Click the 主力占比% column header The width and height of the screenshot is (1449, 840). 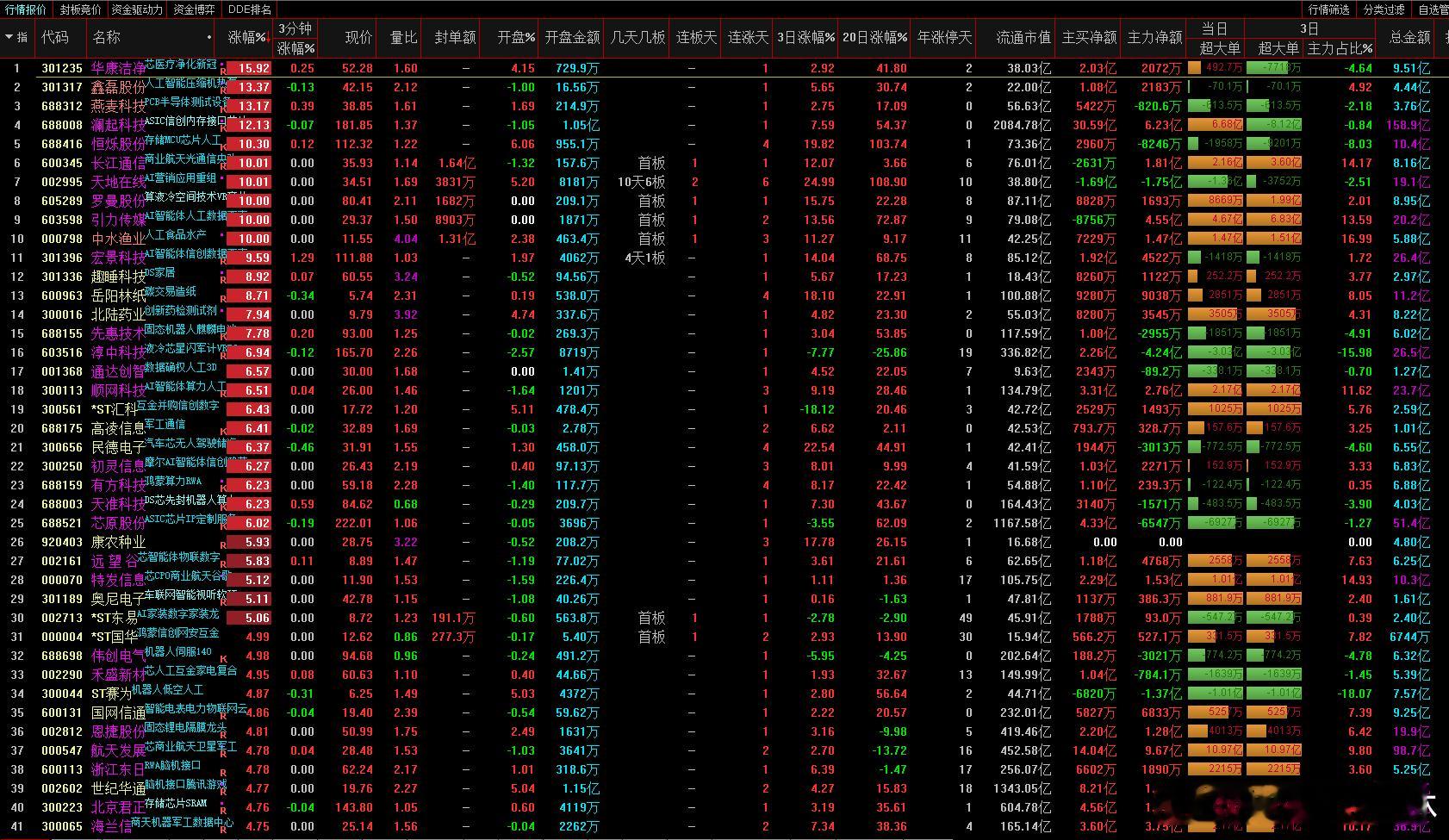pyautogui.click(x=1340, y=48)
